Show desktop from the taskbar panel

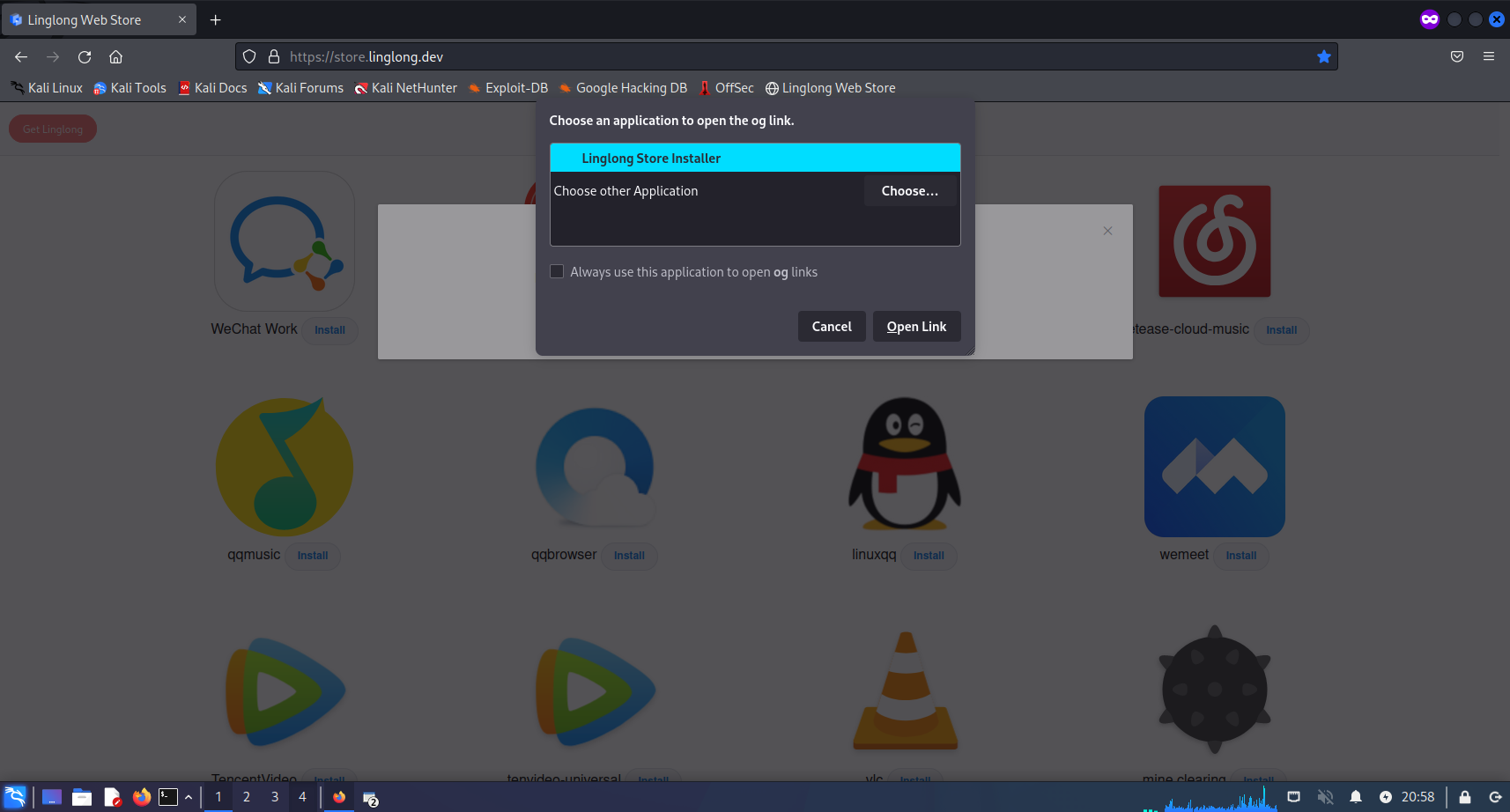click(x=52, y=797)
